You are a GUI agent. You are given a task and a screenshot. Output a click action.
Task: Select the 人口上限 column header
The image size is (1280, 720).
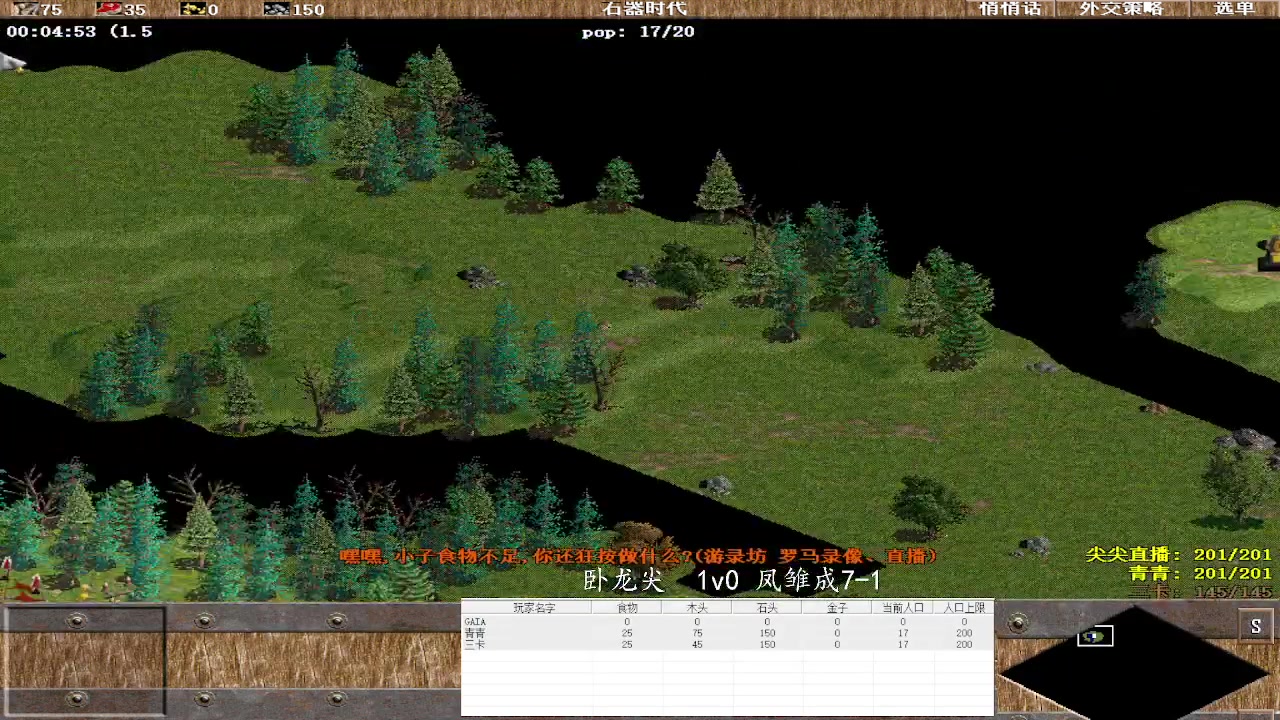pos(964,608)
